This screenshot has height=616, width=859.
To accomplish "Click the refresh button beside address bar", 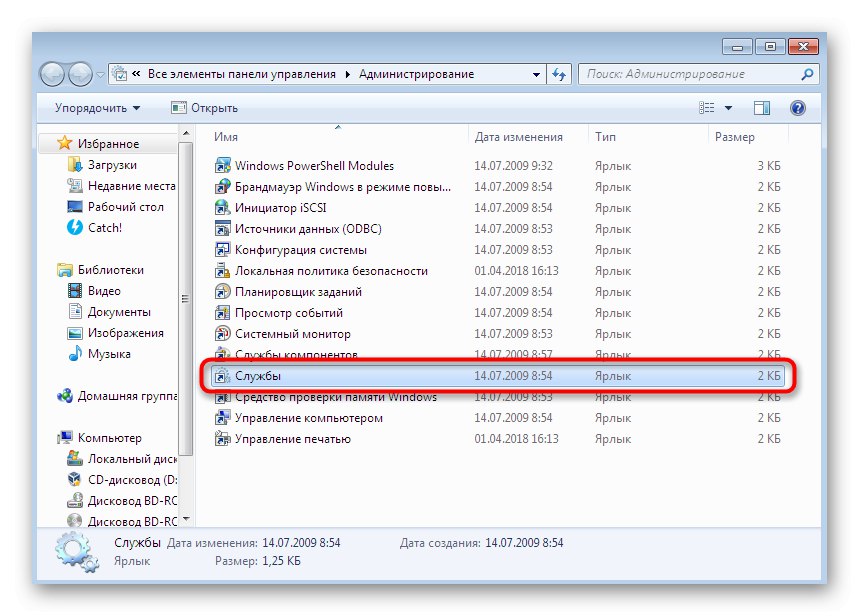I will pyautogui.click(x=559, y=75).
